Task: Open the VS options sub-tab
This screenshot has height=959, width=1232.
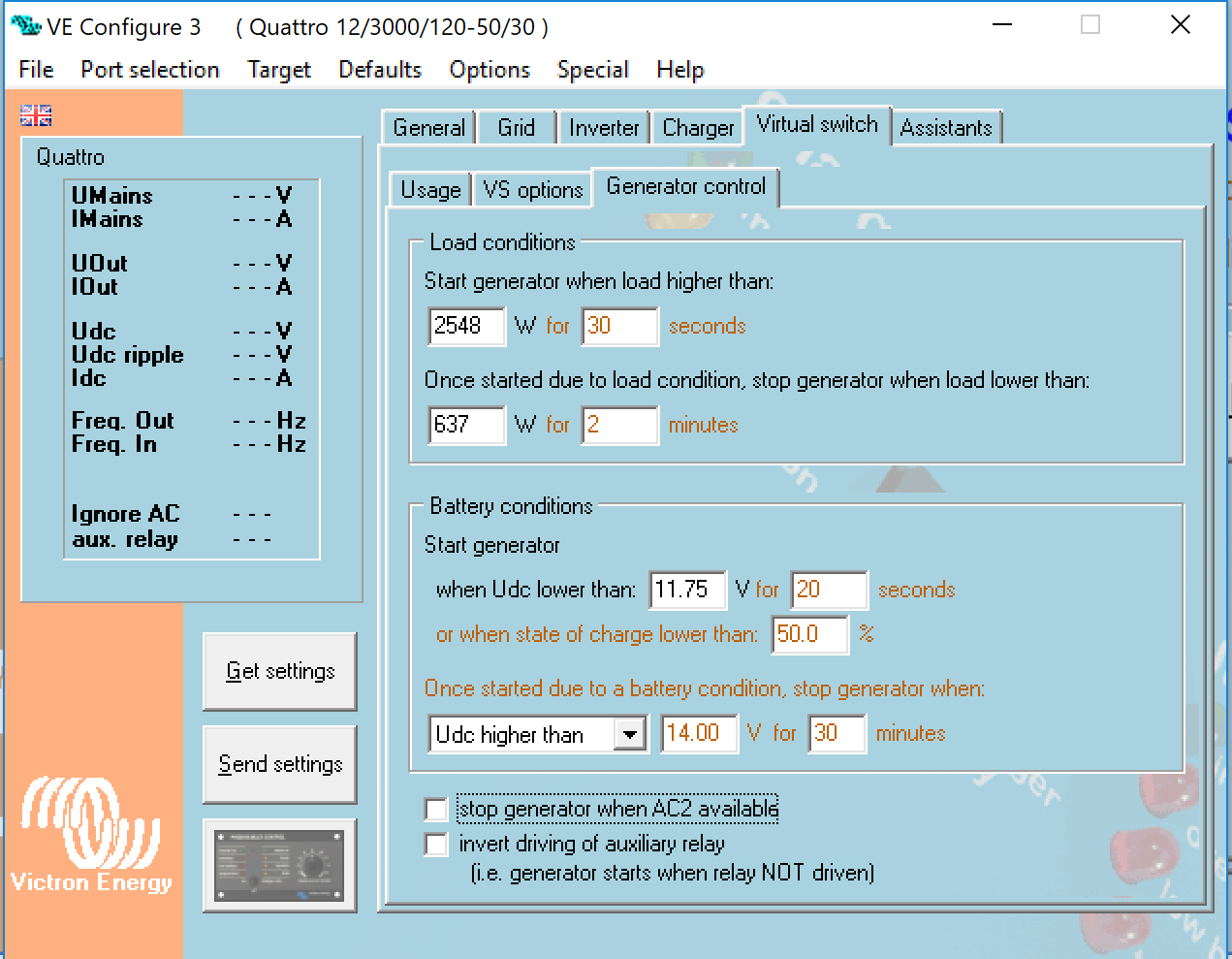Action: click(x=532, y=190)
